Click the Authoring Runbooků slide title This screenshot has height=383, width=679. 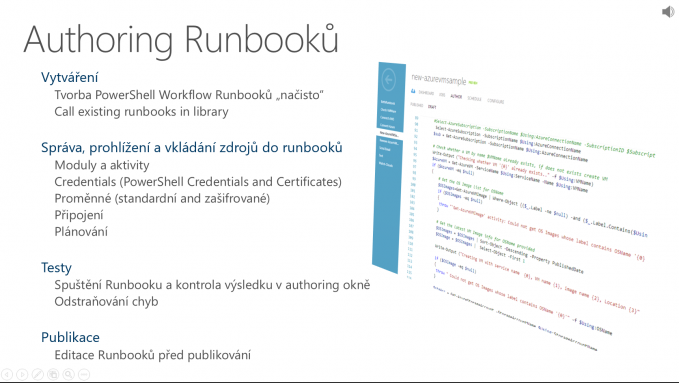tap(181, 40)
